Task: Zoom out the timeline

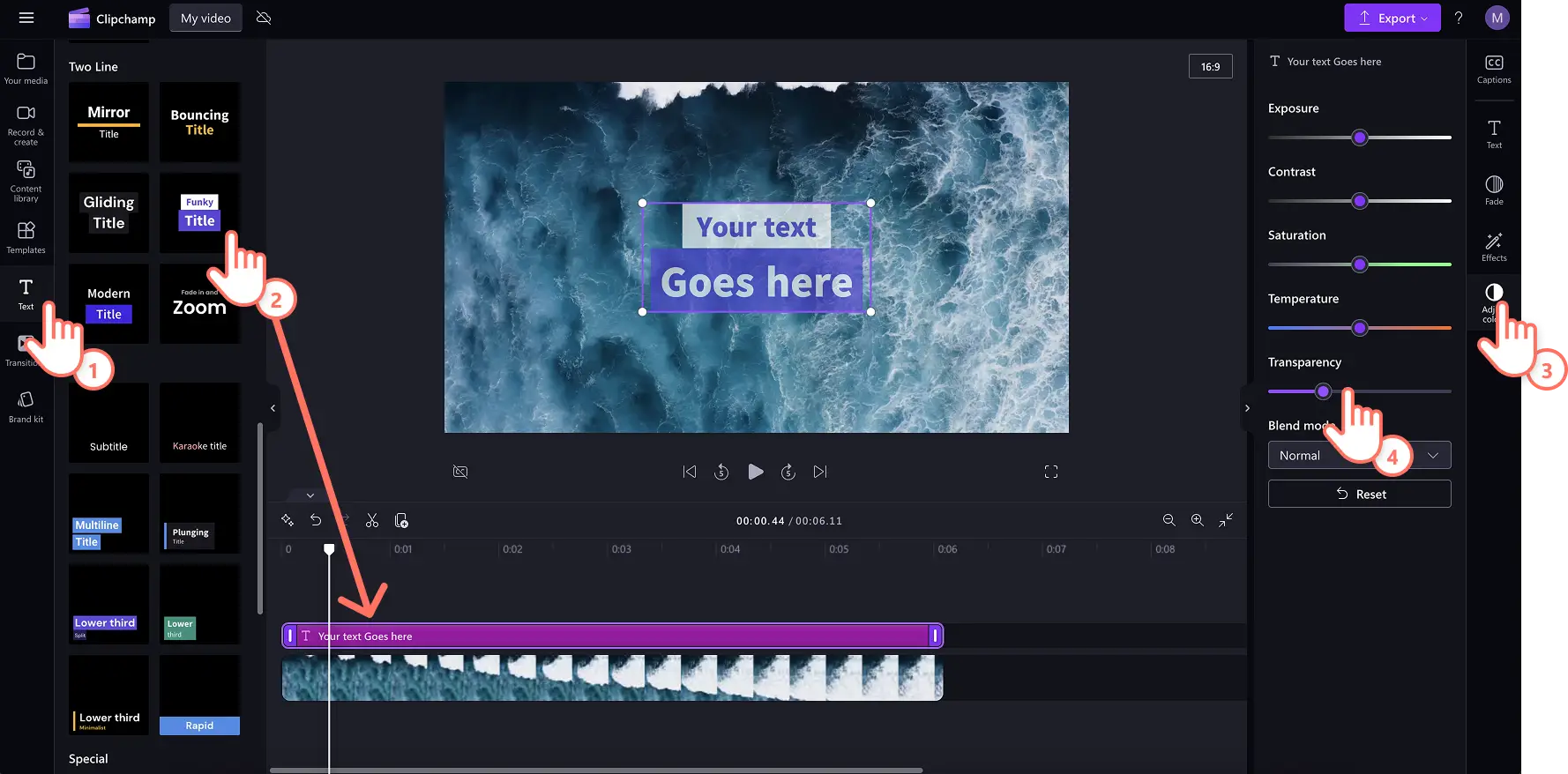Action: point(1169,520)
